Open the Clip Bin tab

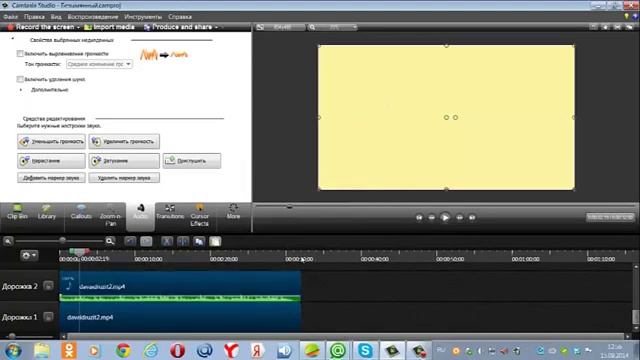click(x=17, y=212)
